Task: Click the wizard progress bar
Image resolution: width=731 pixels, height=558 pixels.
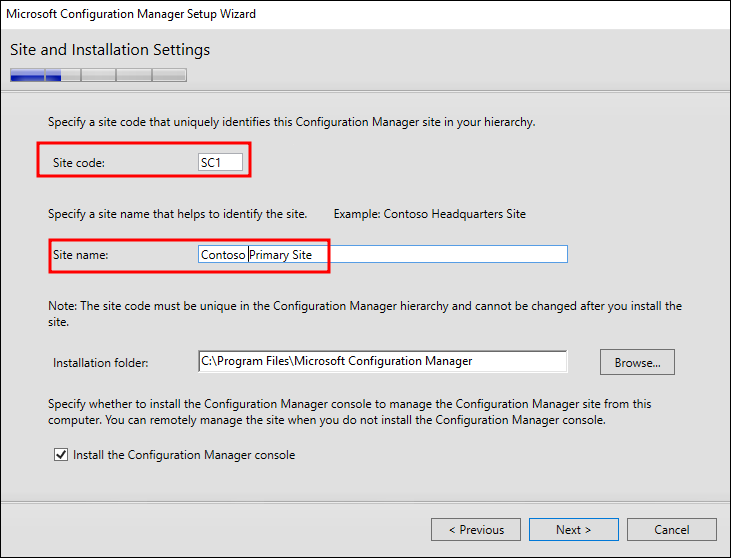Action: click(x=98, y=74)
